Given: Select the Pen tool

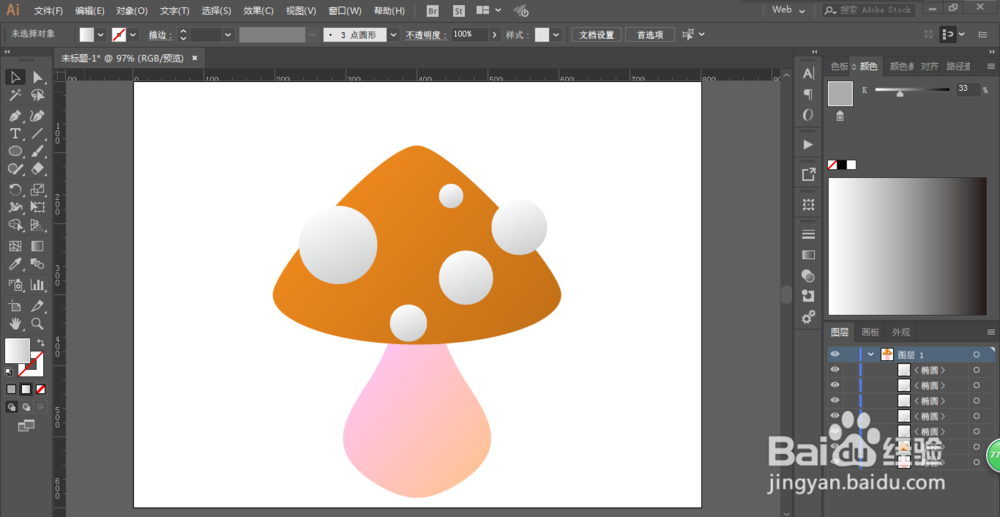Looking at the screenshot, I should coord(15,116).
